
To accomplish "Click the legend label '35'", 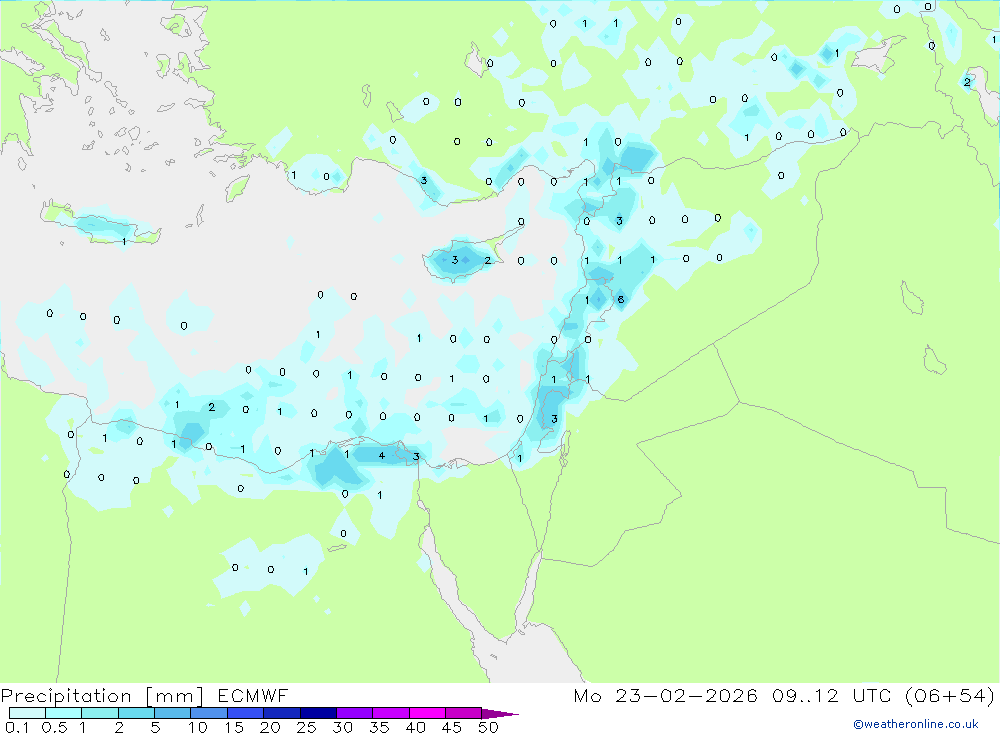I will (x=379, y=727).
